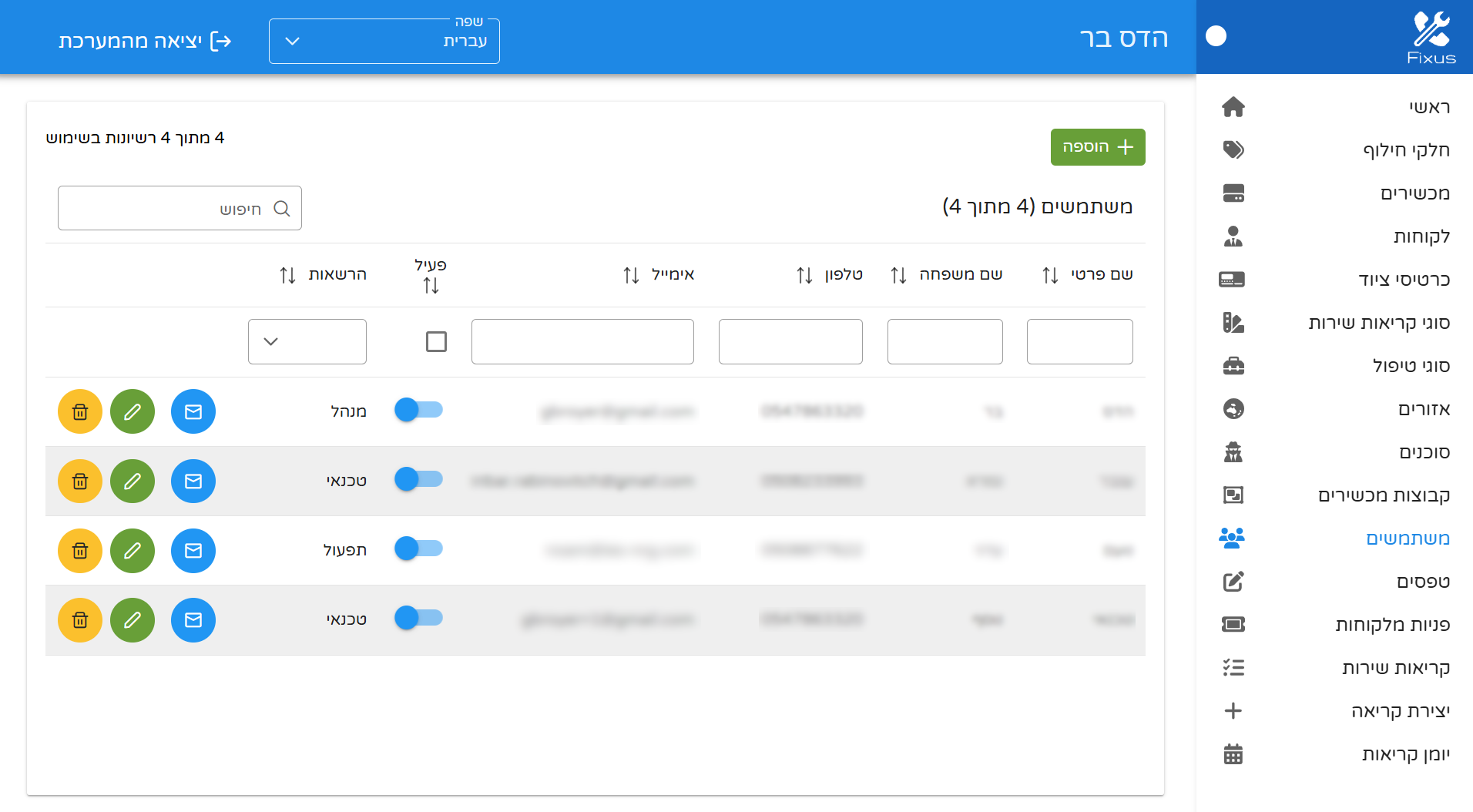Toggle active switch for תפעול user
The image size is (1473, 812).
tap(418, 549)
